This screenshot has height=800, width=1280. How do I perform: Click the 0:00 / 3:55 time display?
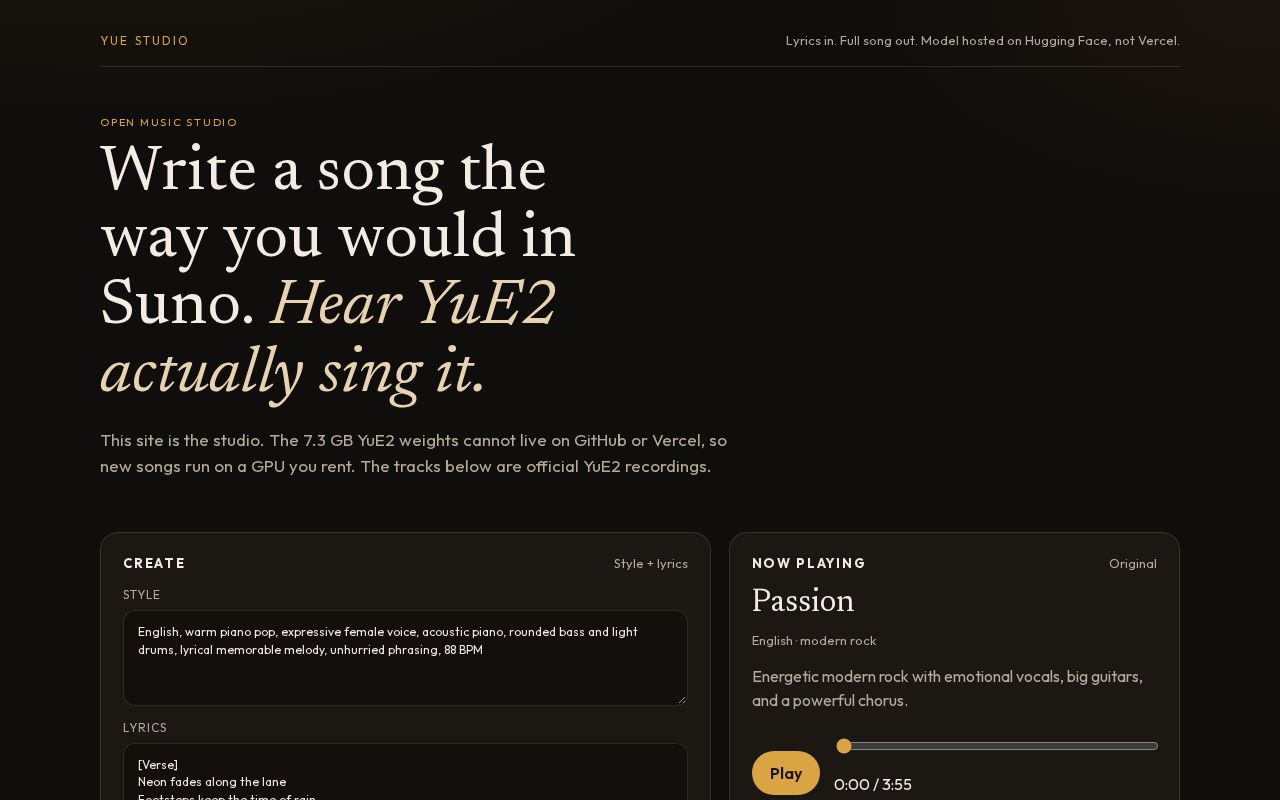pyautogui.click(x=873, y=785)
